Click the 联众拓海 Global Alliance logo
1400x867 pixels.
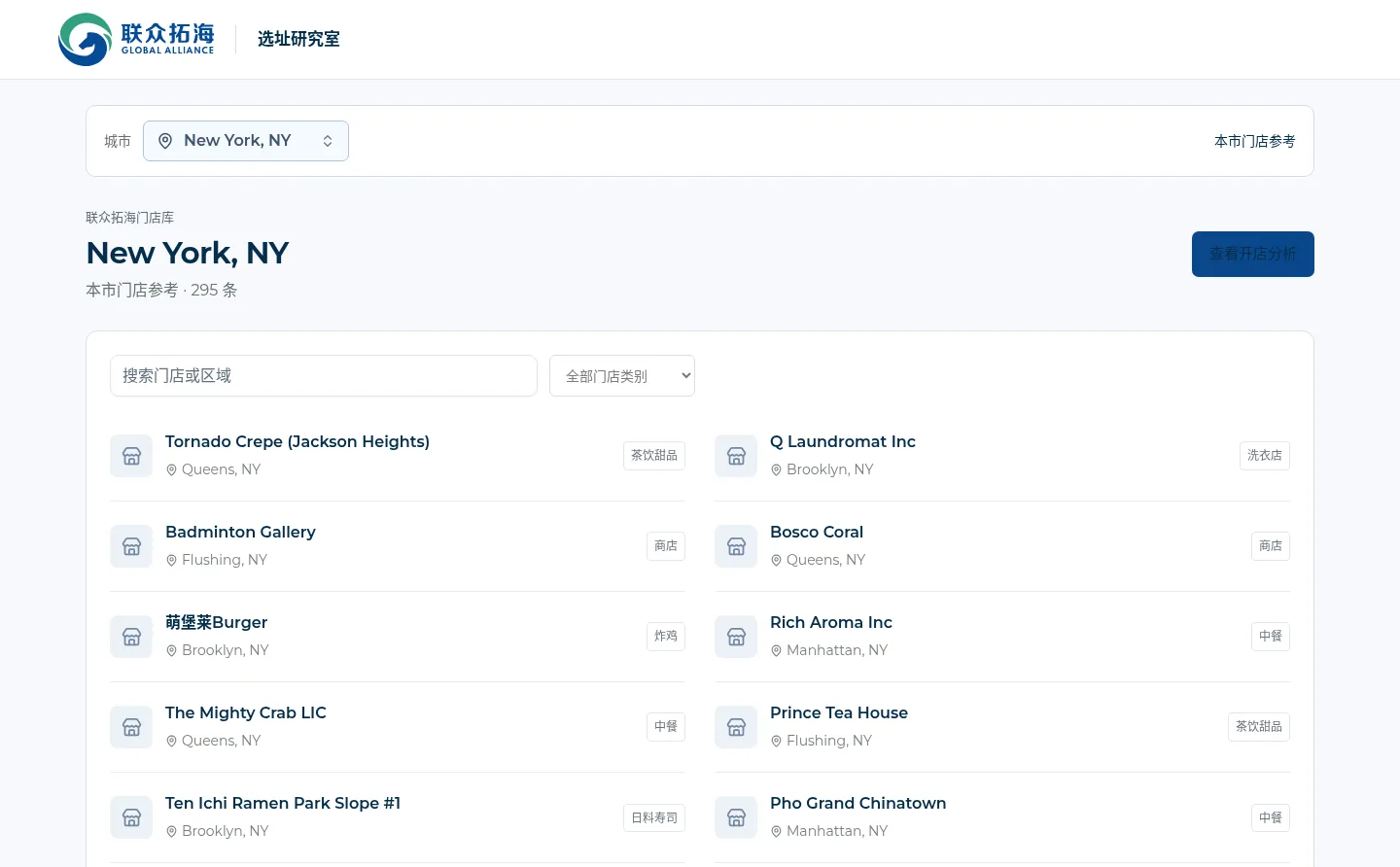pos(136,39)
